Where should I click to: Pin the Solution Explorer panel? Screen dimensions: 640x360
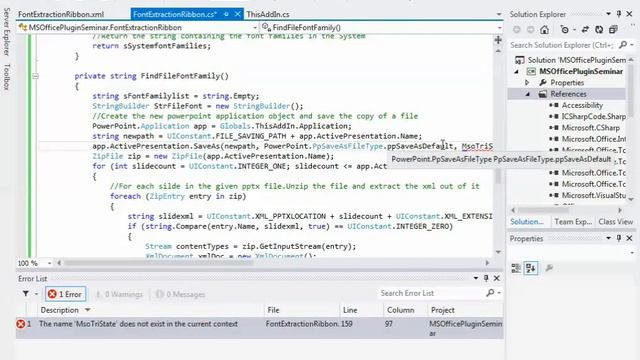click(x=619, y=14)
